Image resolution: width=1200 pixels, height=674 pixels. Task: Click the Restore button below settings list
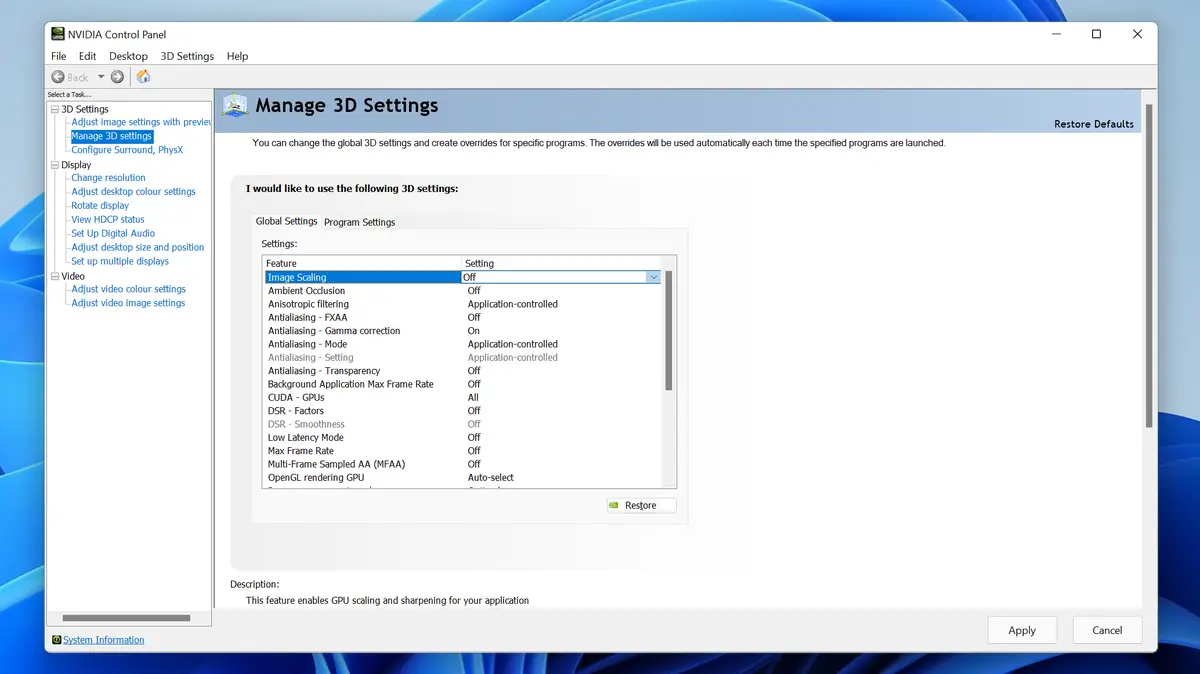(x=641, y=506)
